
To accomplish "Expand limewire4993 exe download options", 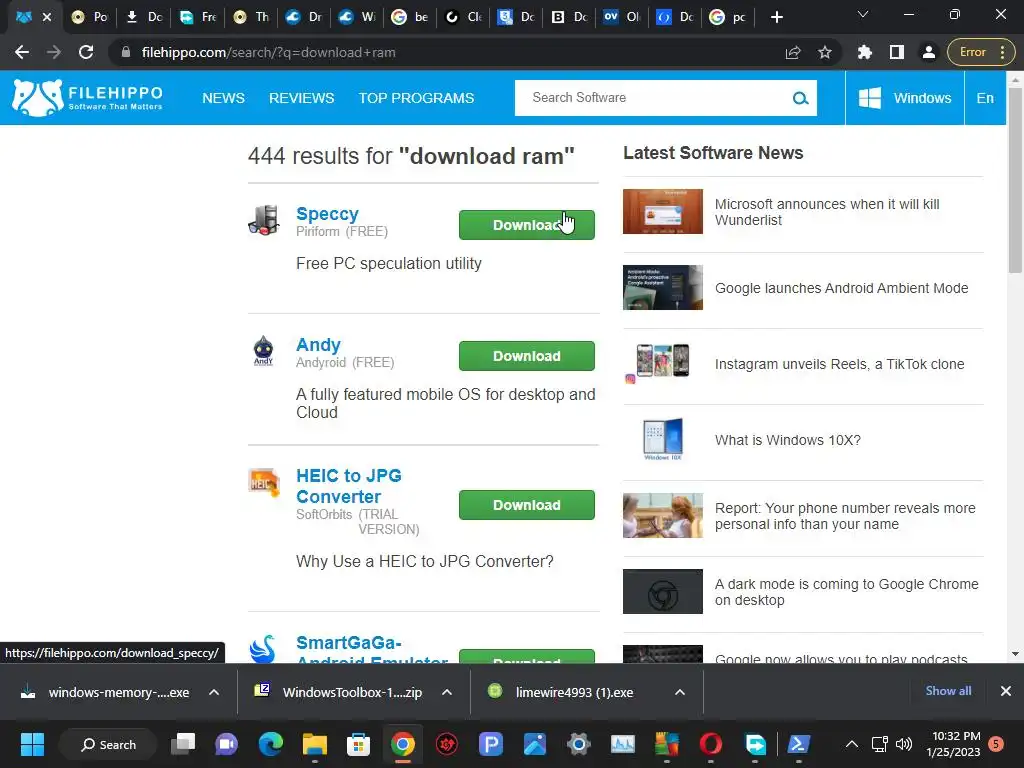I will pos(680,692).
